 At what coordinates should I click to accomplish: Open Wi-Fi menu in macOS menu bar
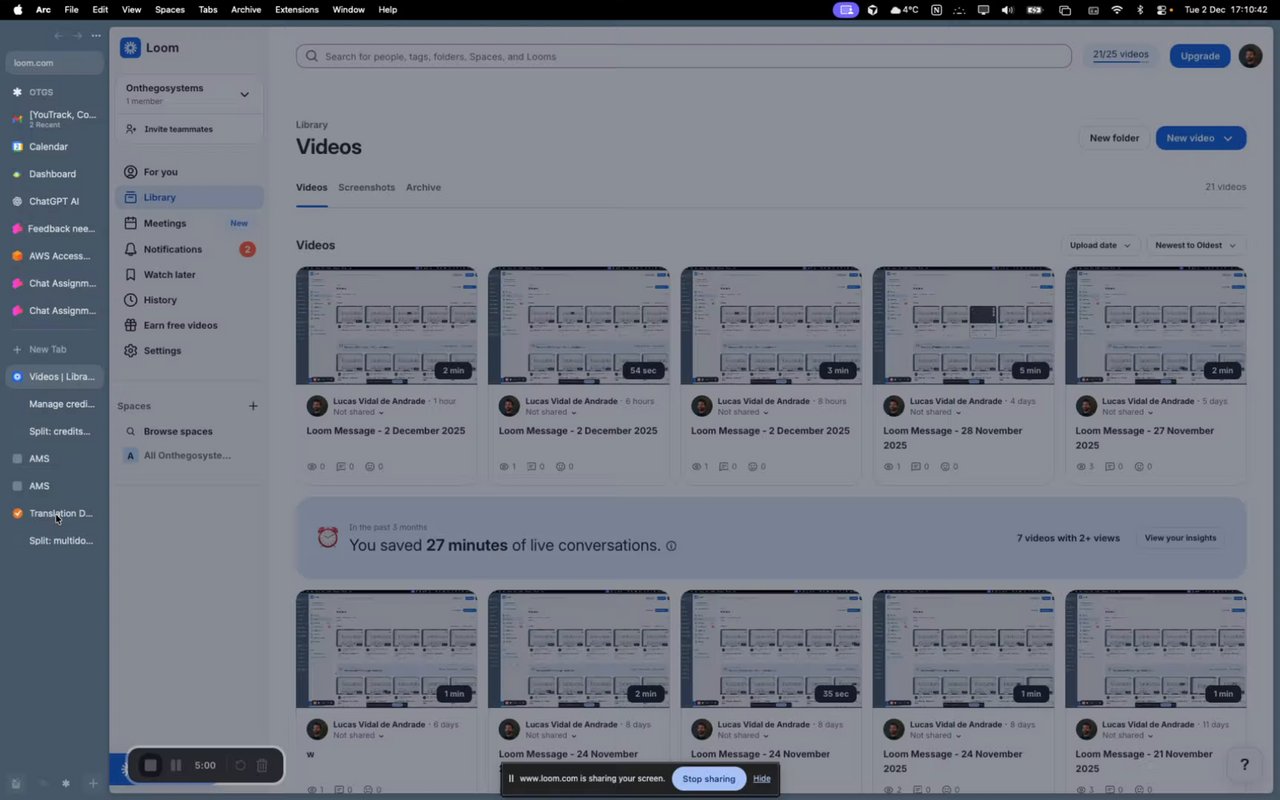pyautogui.click(x=1117, y=10)
